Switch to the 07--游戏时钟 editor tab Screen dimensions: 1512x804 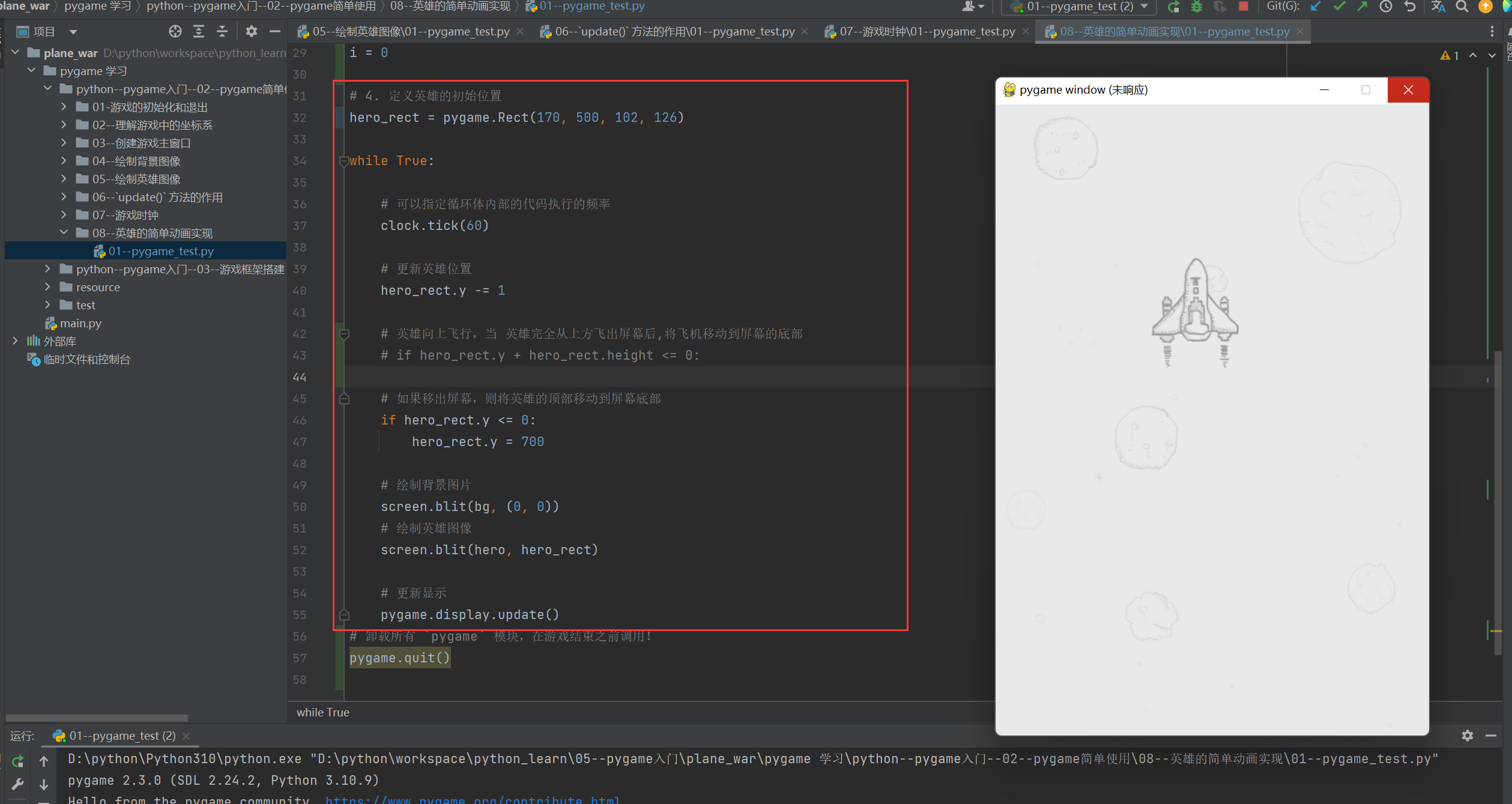point(927,31)
